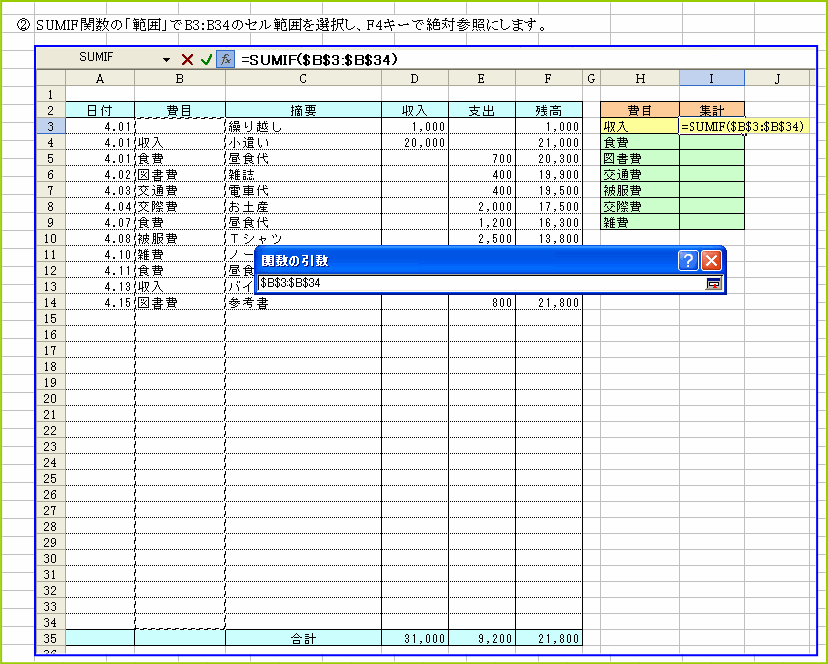Screen dimensions: 828x664
Task: Select the 集計 header cell
Action: click(711, 110)
